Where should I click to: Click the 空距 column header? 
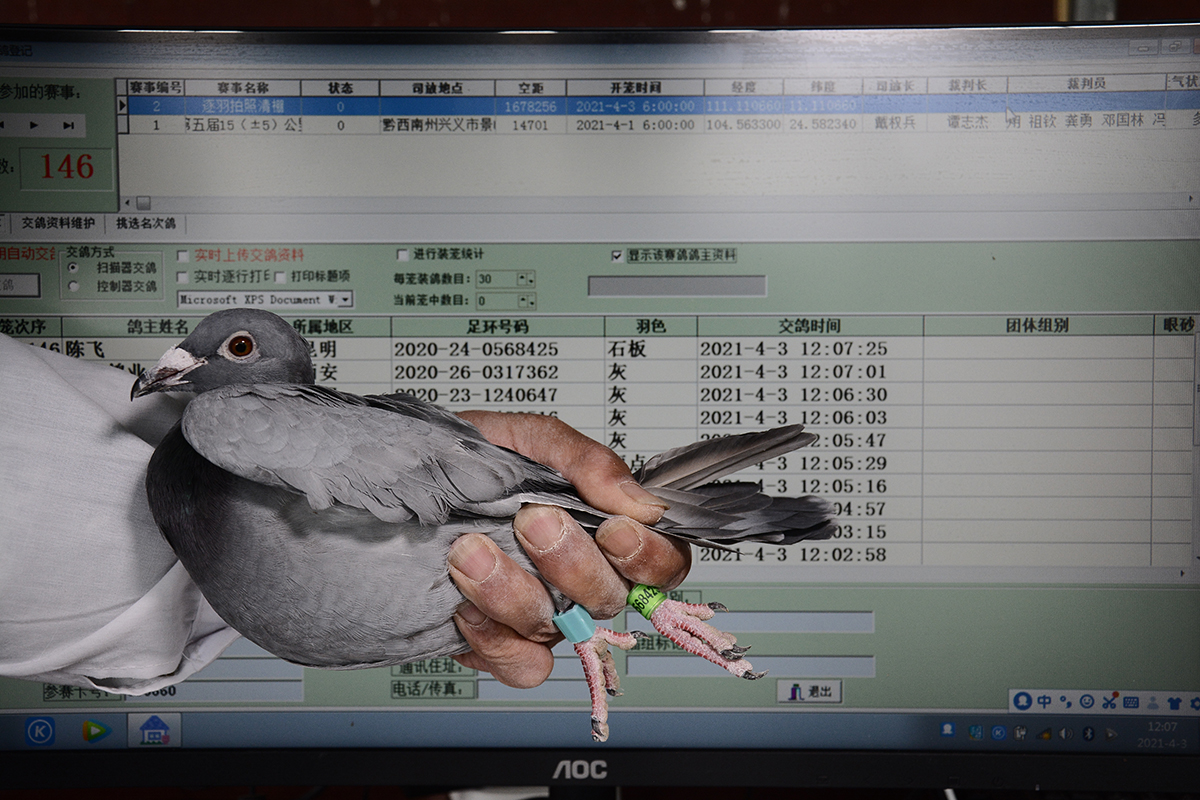point(531,88)
